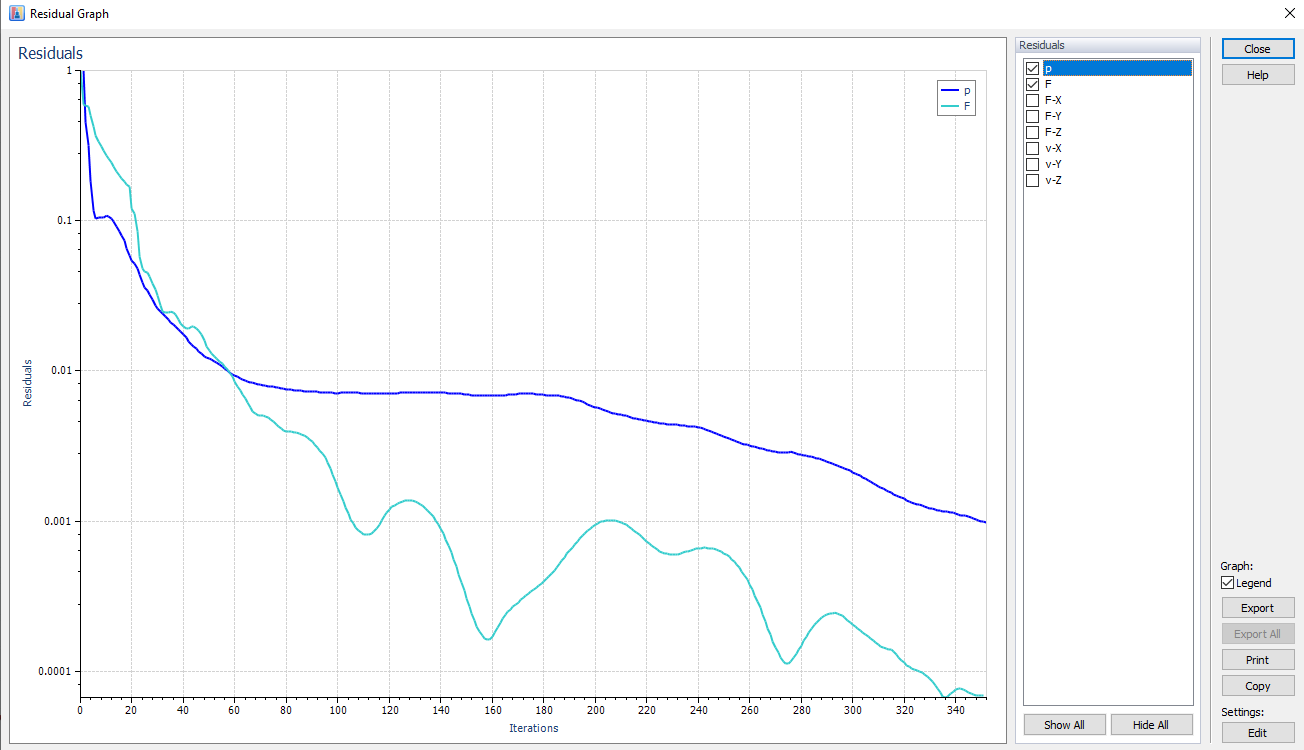Enable the F-X residual curve

(x=1032, y=99)
